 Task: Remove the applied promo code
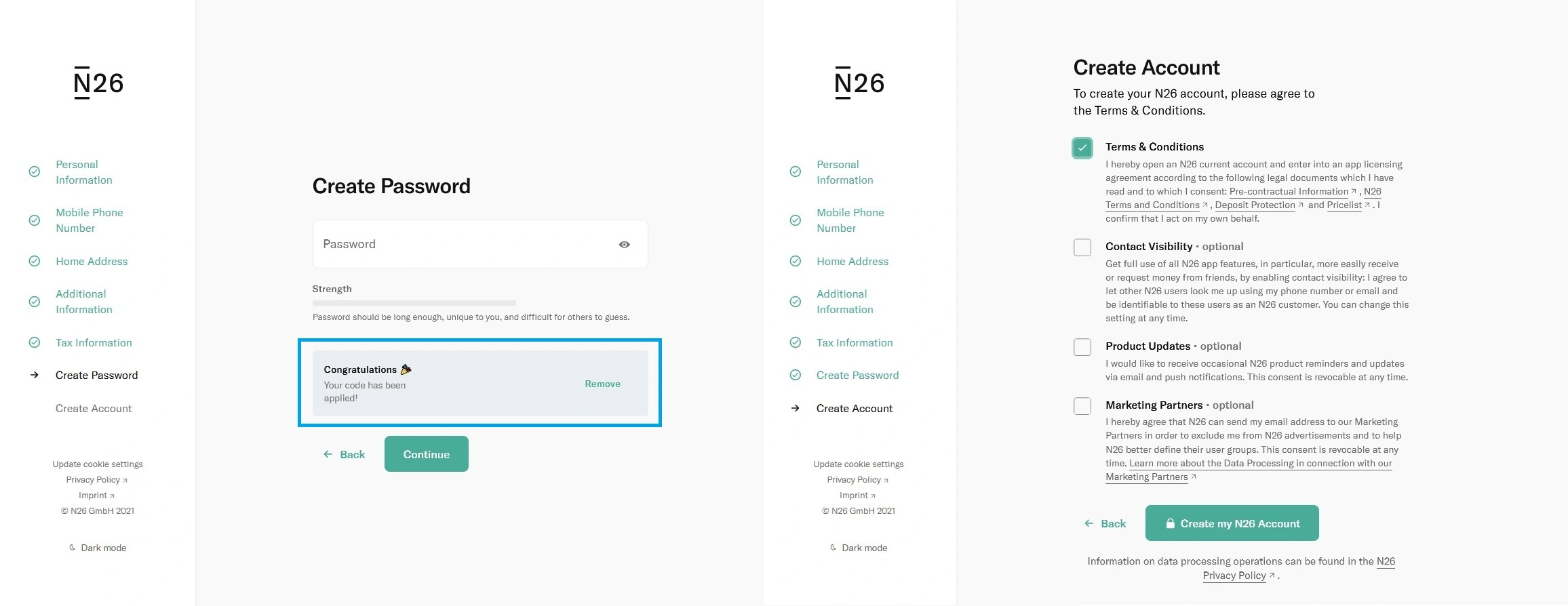pos(602,384)
